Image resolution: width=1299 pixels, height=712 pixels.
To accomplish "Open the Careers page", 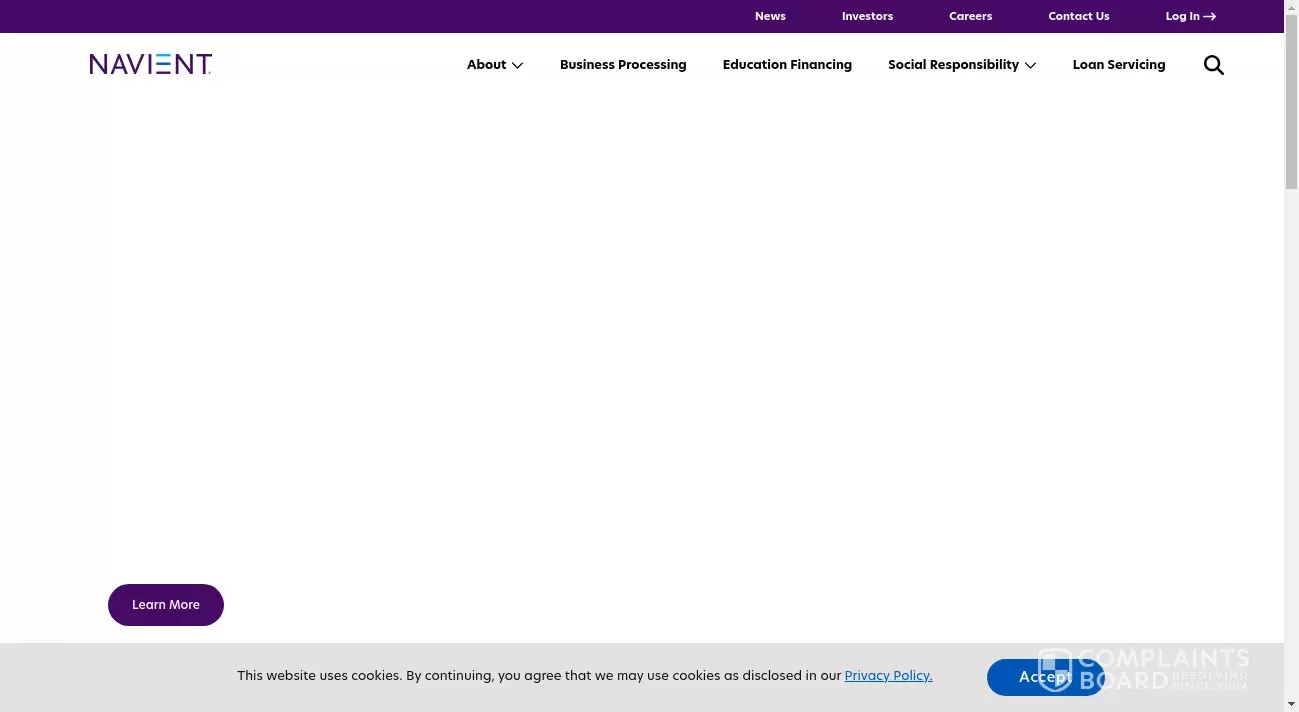I will [x=970, y=16].
